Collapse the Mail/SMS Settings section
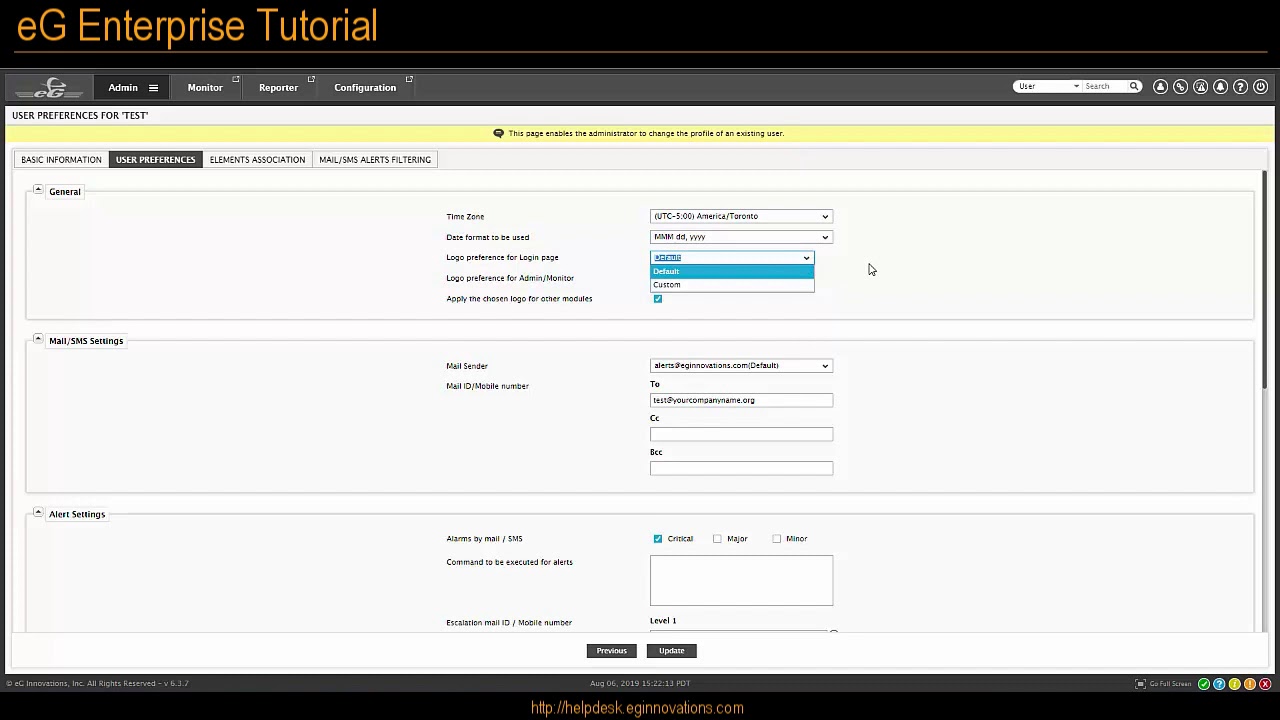This screenshot has height=720, width=1280. pos(38,339)
